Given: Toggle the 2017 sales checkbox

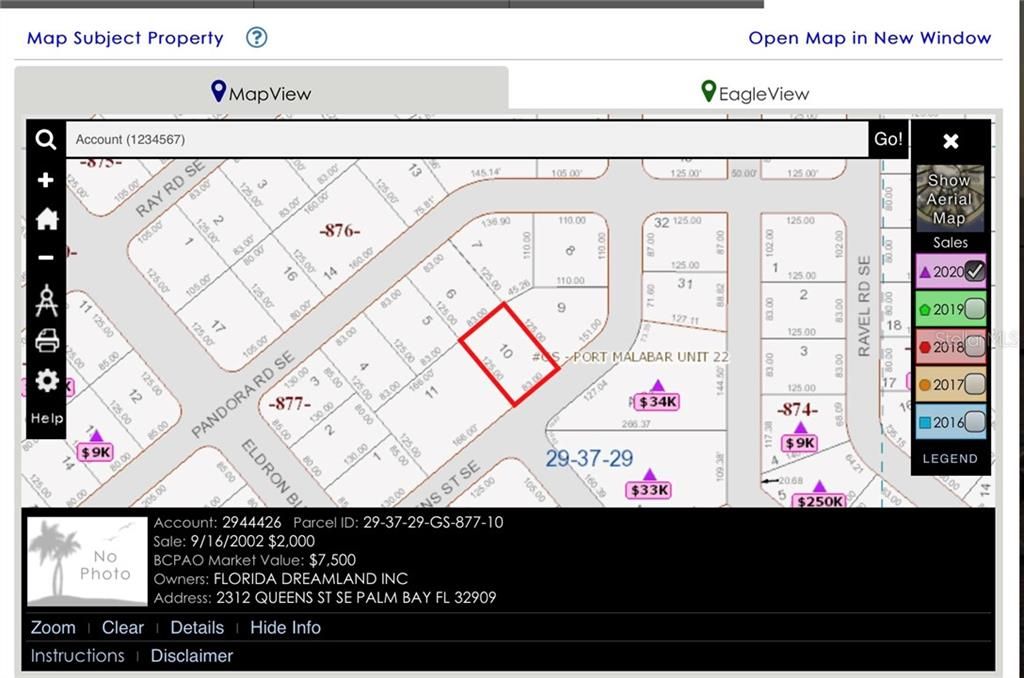Looking at the screenshot, I should point(975,384).
